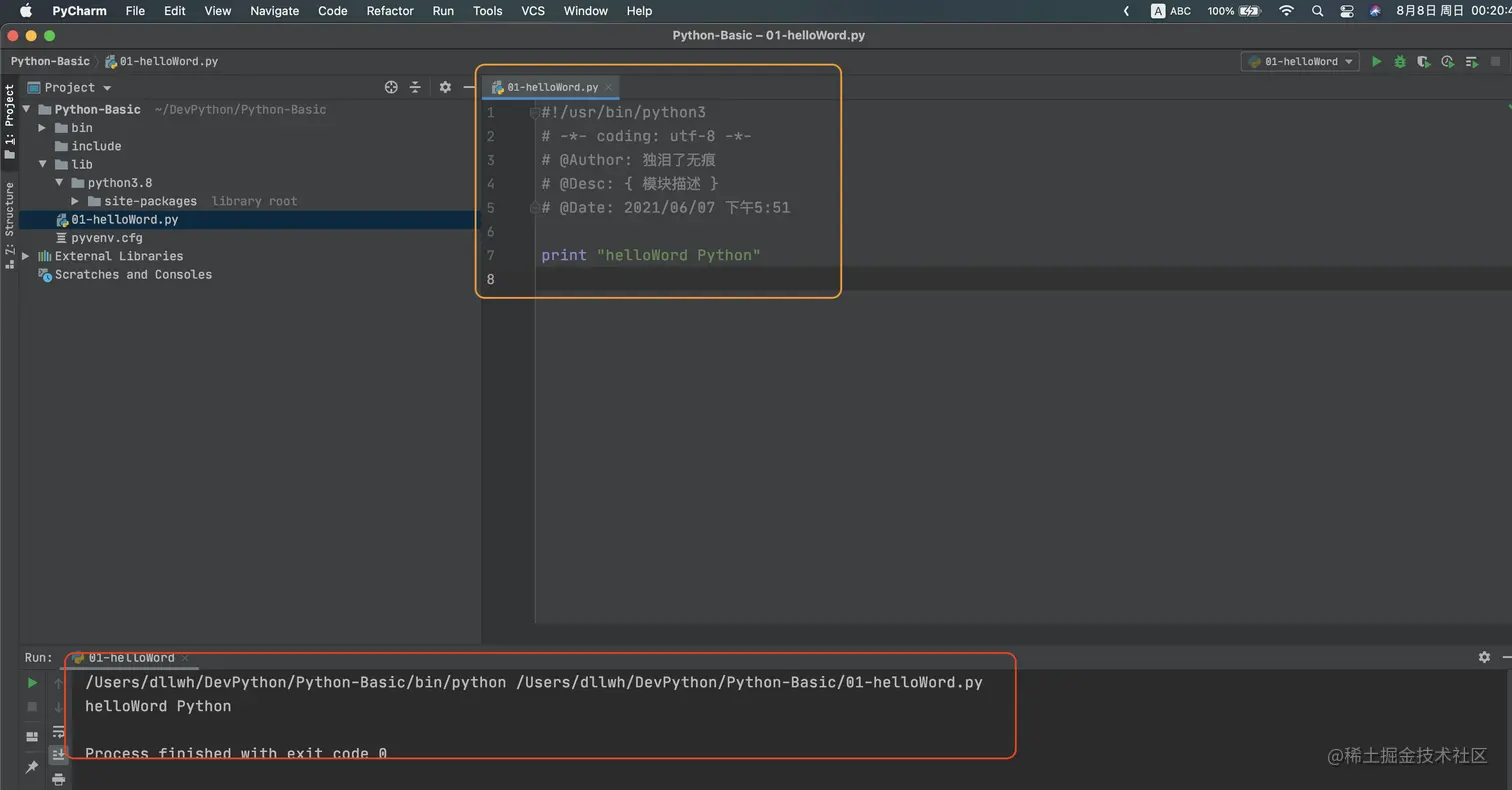Place cursor on print "helloWord Python" line
Image resolution: width=1512 pixels, height=790 pixels.
tap(651, 255)
